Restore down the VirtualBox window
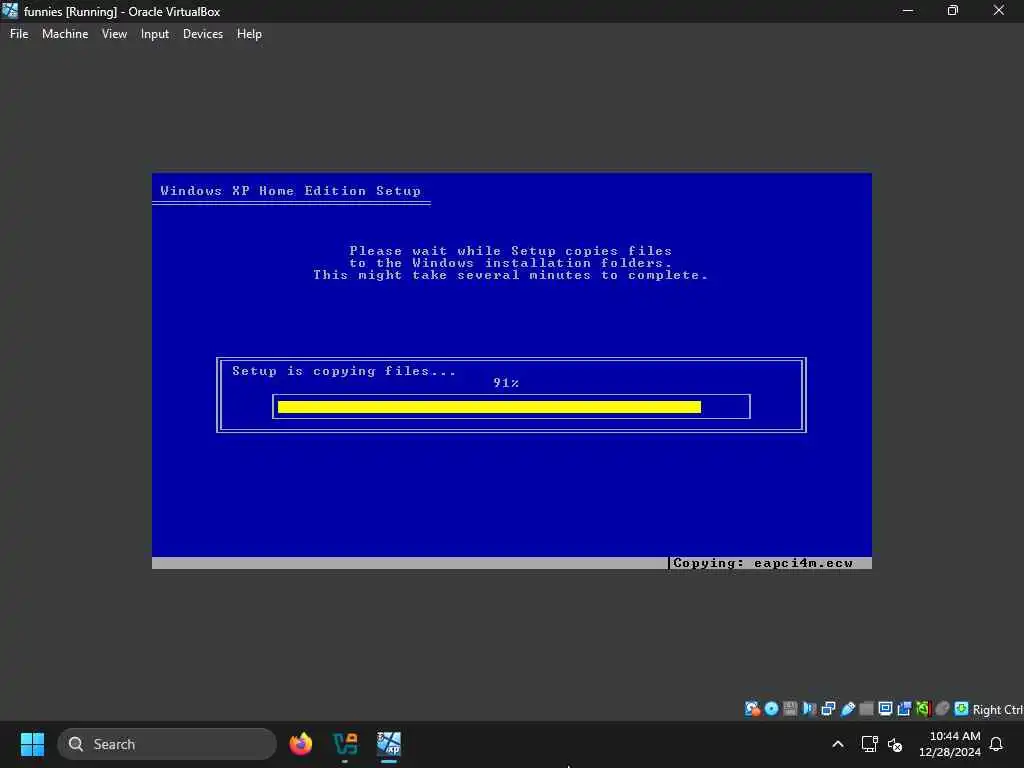Image resolution: width=1024 pixels, height=768 pixels. click(953, 10)
